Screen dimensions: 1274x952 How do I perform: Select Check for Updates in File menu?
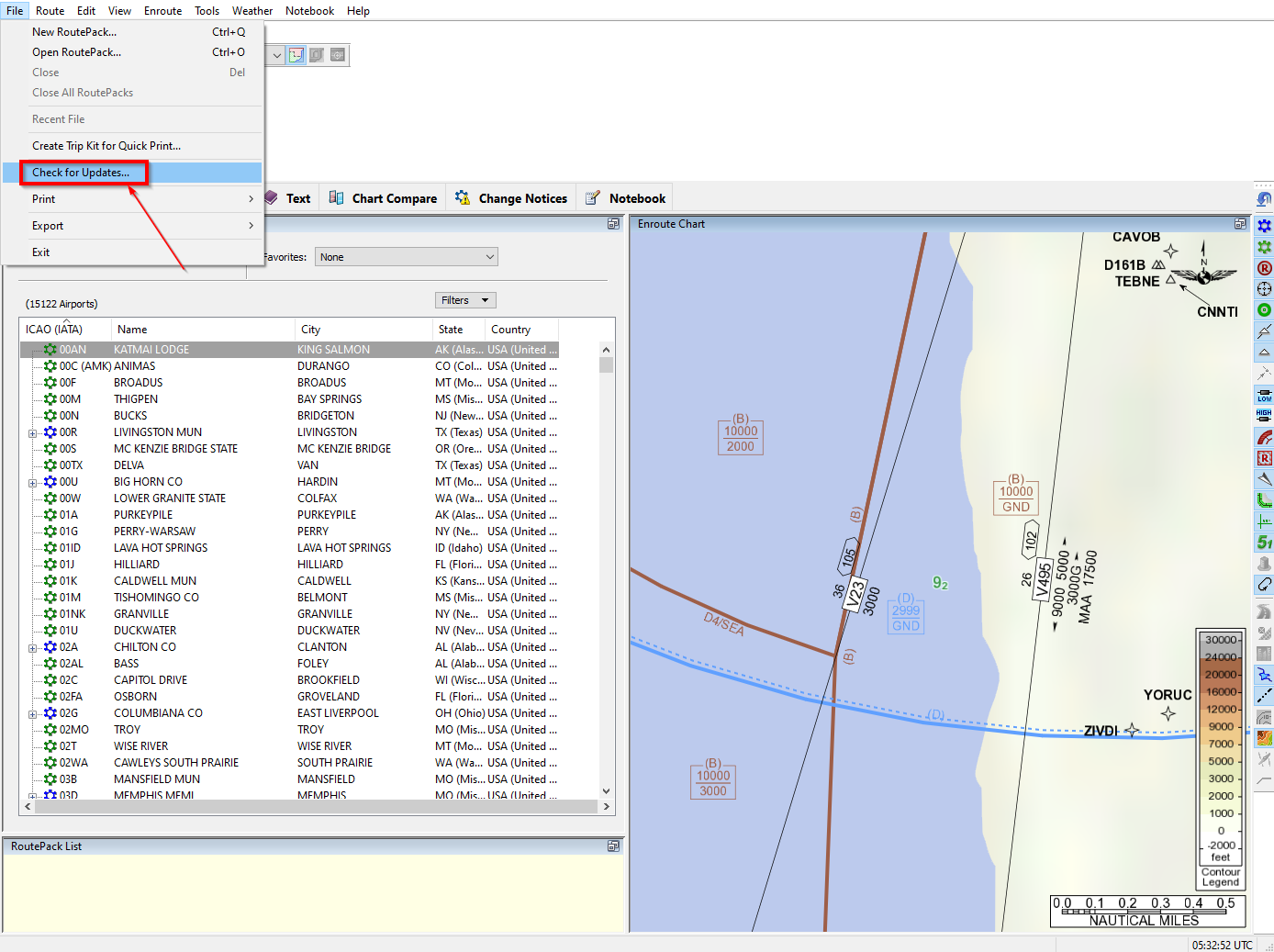point(81,173)
